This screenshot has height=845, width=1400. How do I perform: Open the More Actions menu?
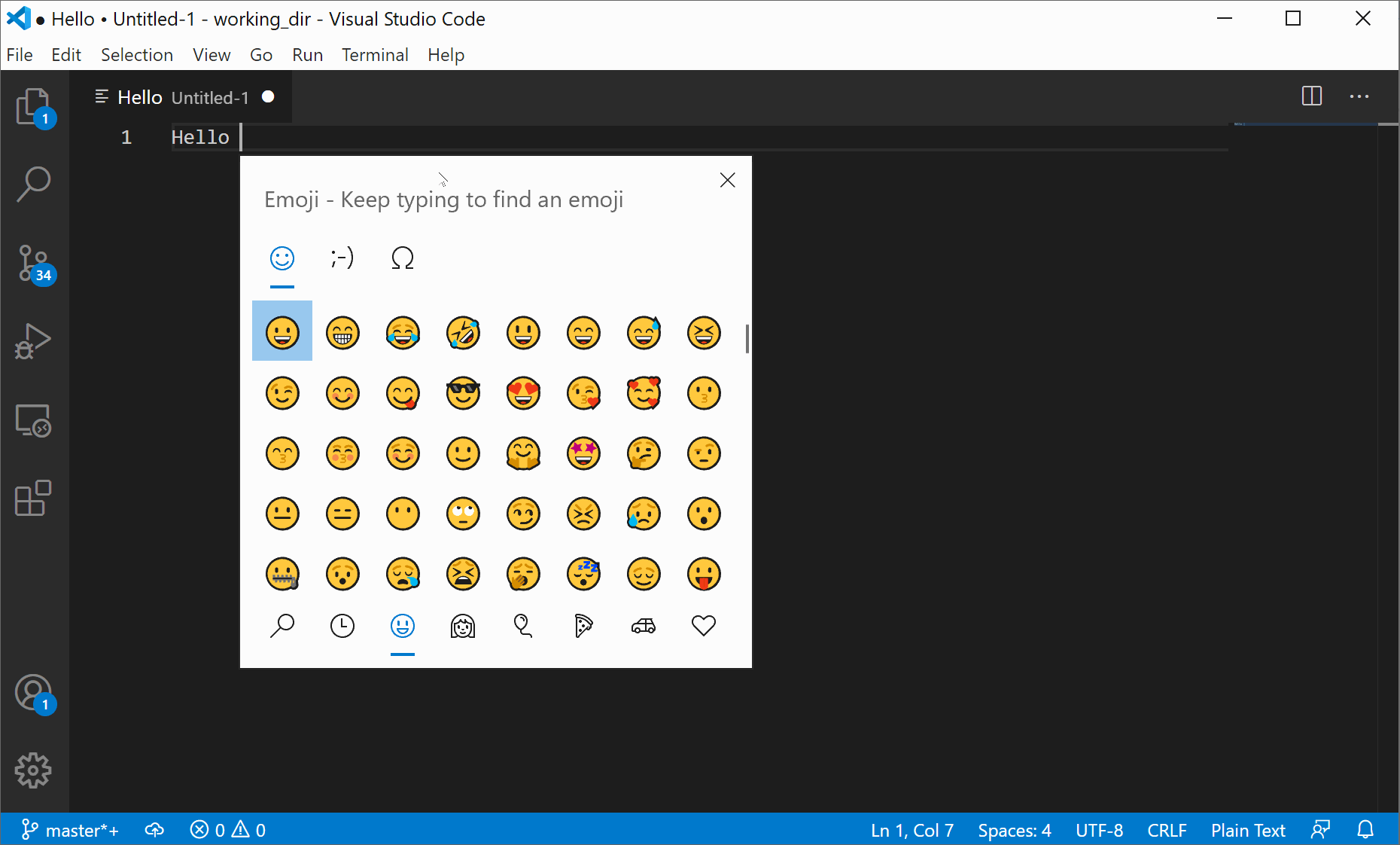pyautogui.click(x=1359, y=96)
